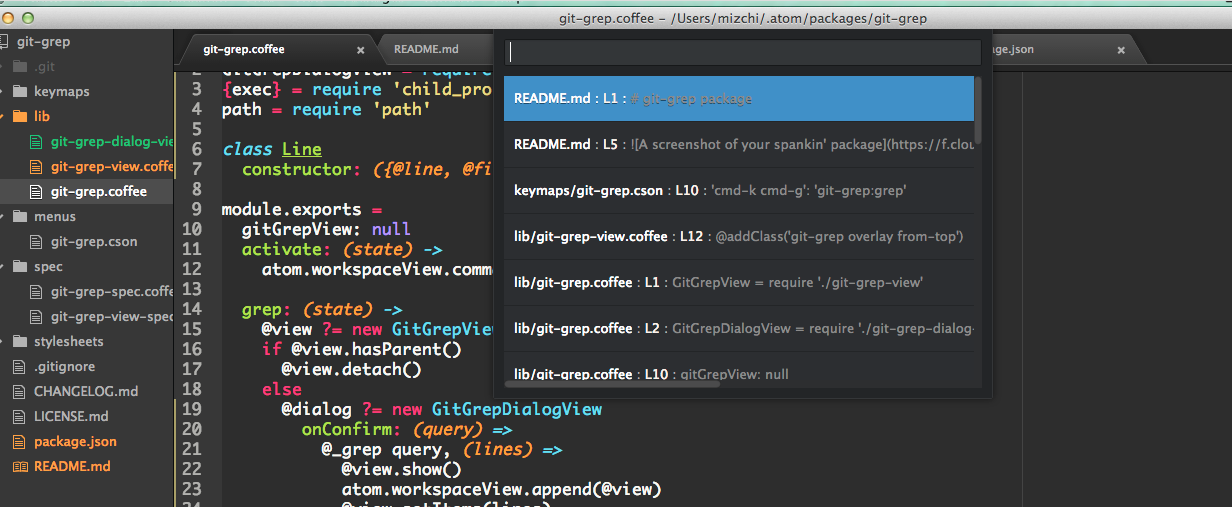Screen dimensions: 1232x507
Task: Click the file icon of git-grep-view-spec
Action: [x=37, y=317]
